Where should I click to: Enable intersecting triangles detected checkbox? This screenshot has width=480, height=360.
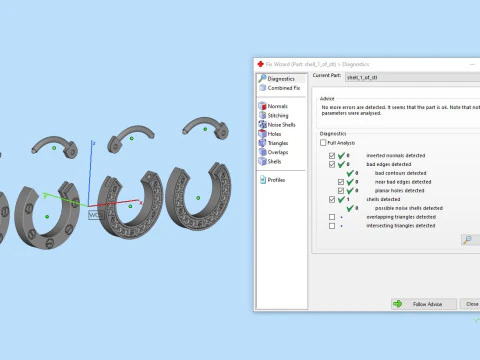pos(332,226)
